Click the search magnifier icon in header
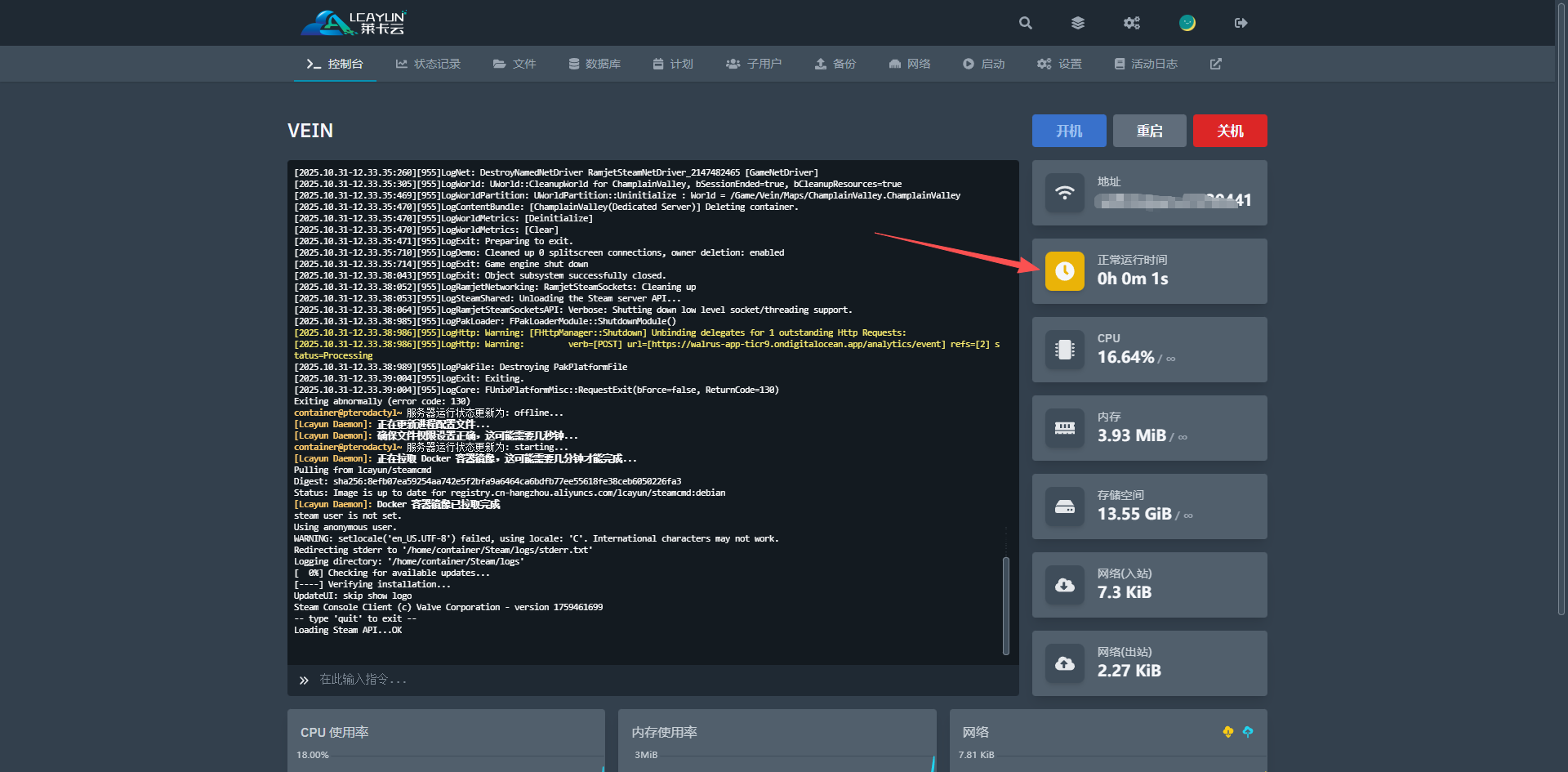 (x=1026, y=23)
